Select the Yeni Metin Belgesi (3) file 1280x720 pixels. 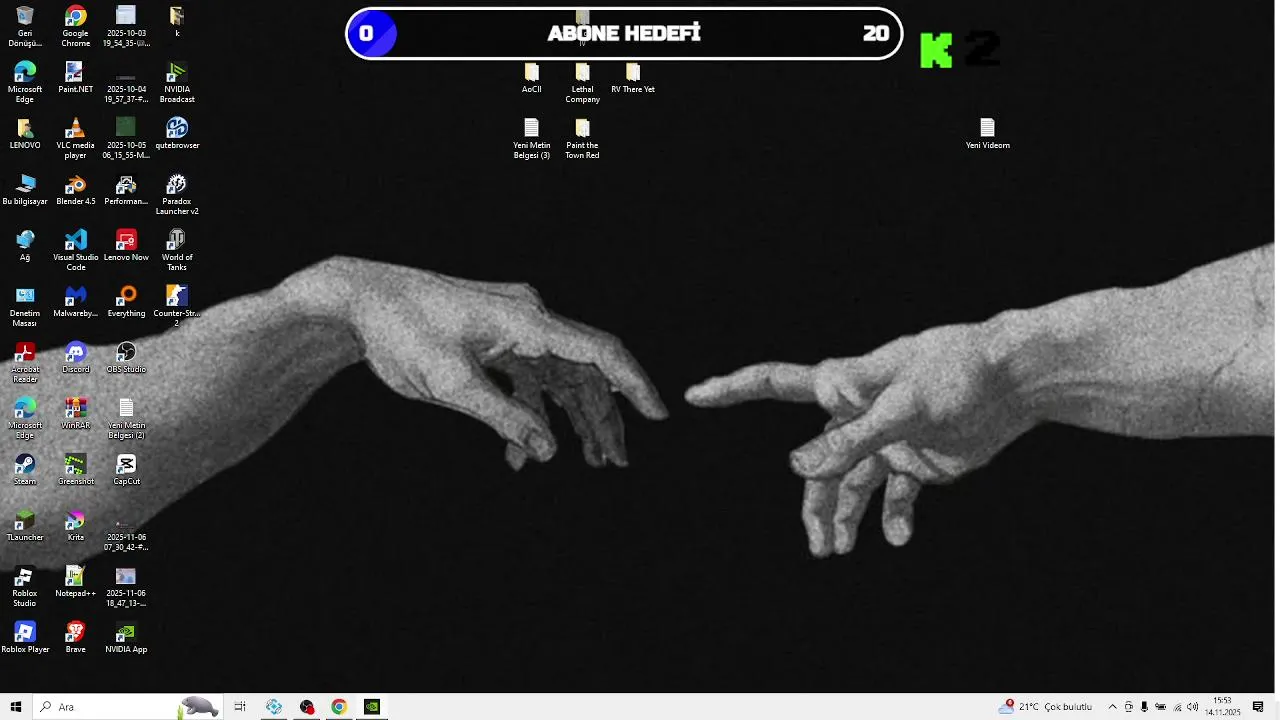532,139
